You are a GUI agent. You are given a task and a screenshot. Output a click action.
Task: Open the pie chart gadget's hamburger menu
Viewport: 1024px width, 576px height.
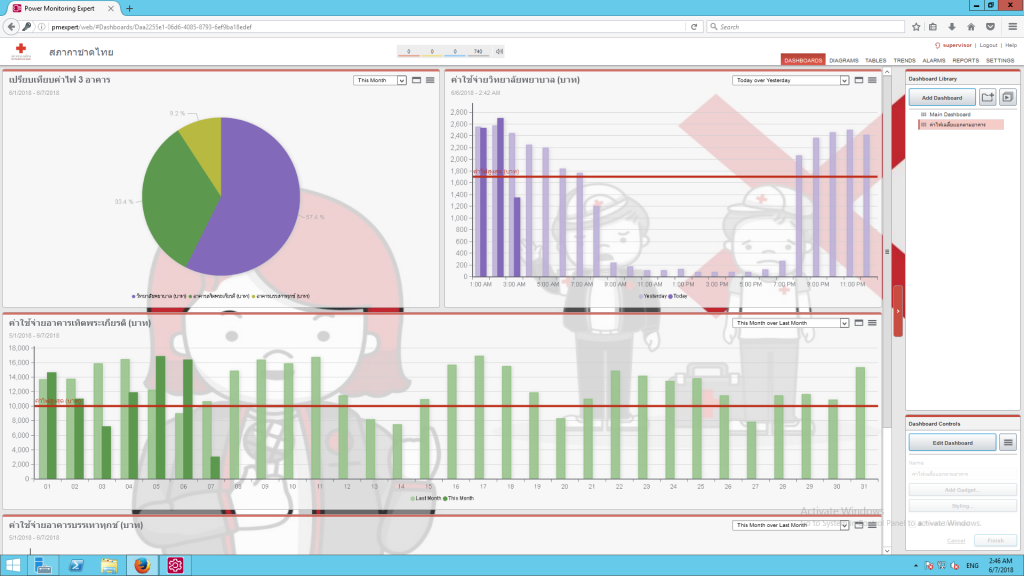point(430,80)
